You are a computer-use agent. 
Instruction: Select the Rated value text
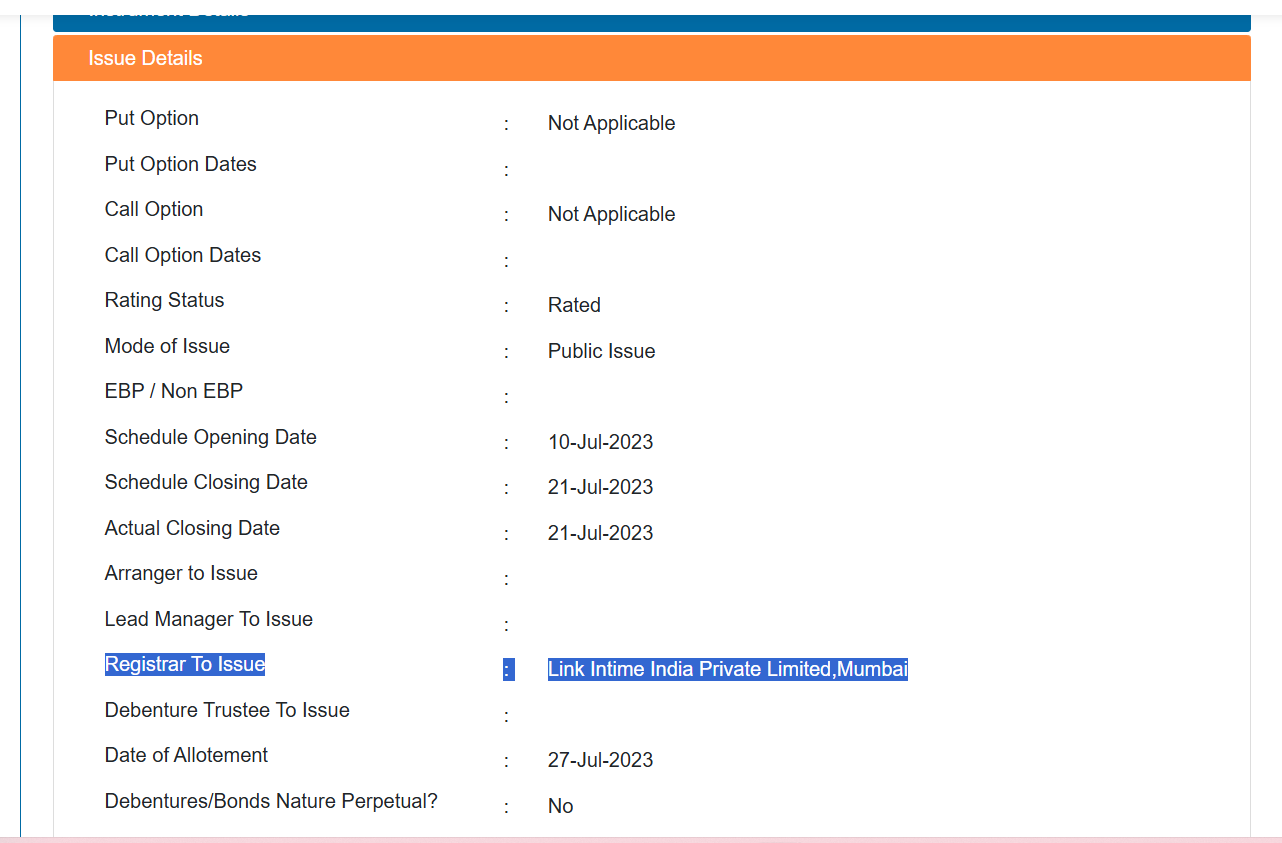[x=574, y=305]
